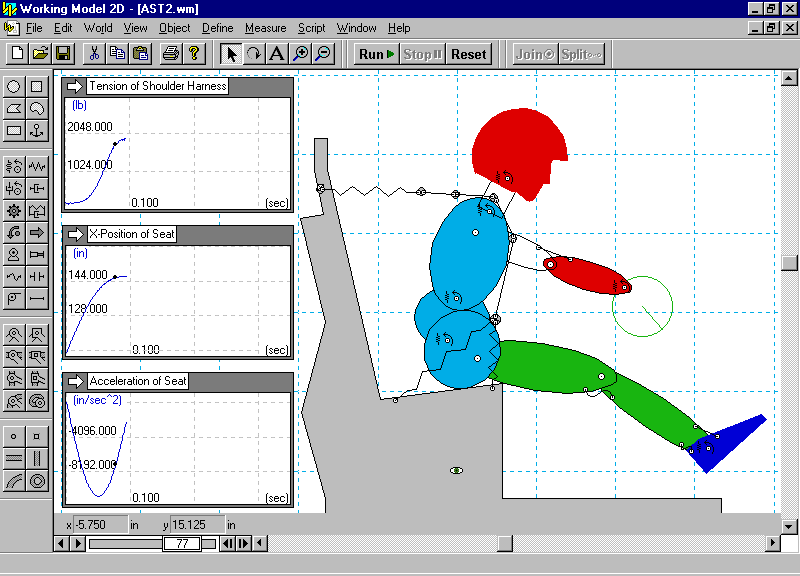Viewport: 800px width, 576px height.
Task: Select the Gear tool
Action: [x=14, y=211]
